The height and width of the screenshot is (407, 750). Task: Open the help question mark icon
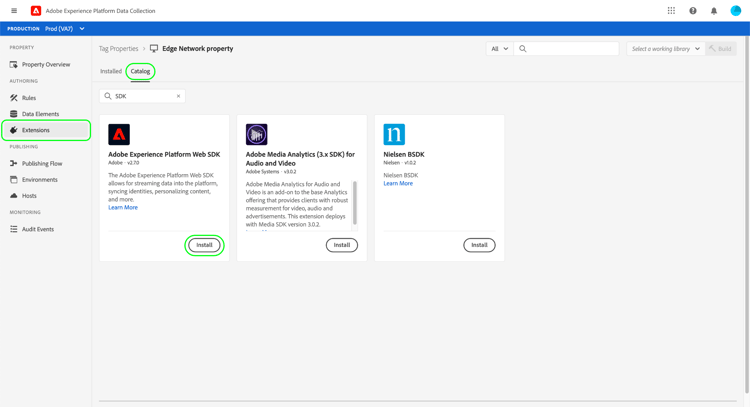(x=693, y=11)
